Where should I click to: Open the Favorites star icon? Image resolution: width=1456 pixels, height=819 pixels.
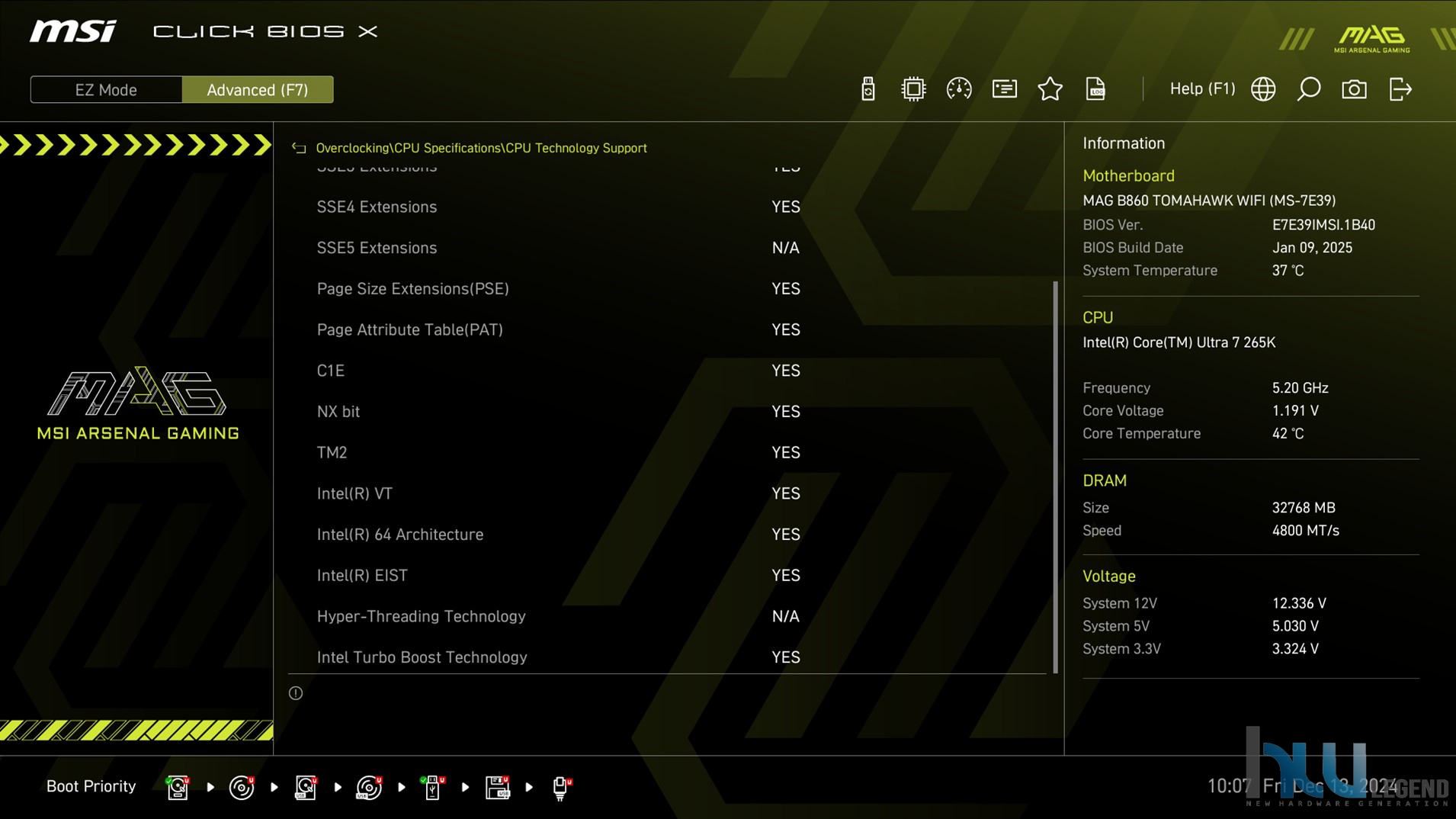1050,89
